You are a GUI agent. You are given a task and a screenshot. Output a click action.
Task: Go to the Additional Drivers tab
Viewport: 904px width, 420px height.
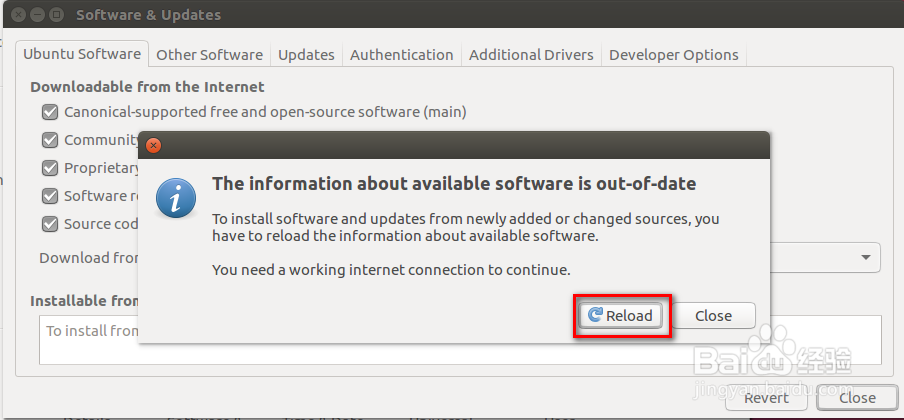(x=531, y=55)
